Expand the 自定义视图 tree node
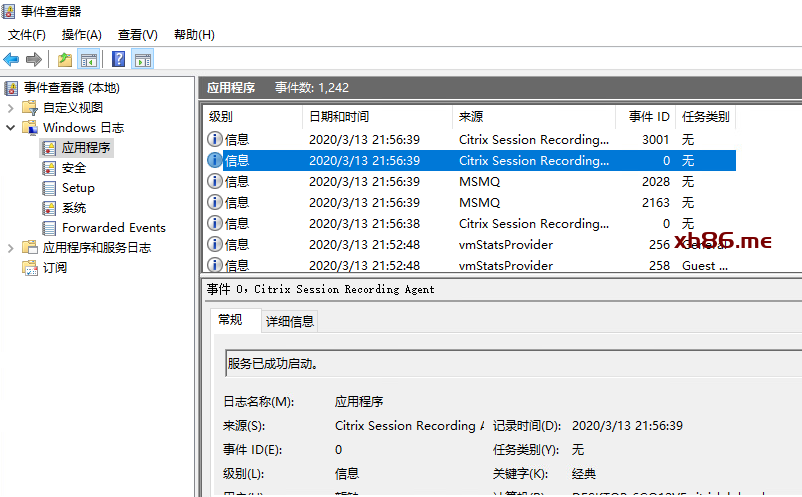The width and height of the screenshot is (802, 497). pos(10,108)
